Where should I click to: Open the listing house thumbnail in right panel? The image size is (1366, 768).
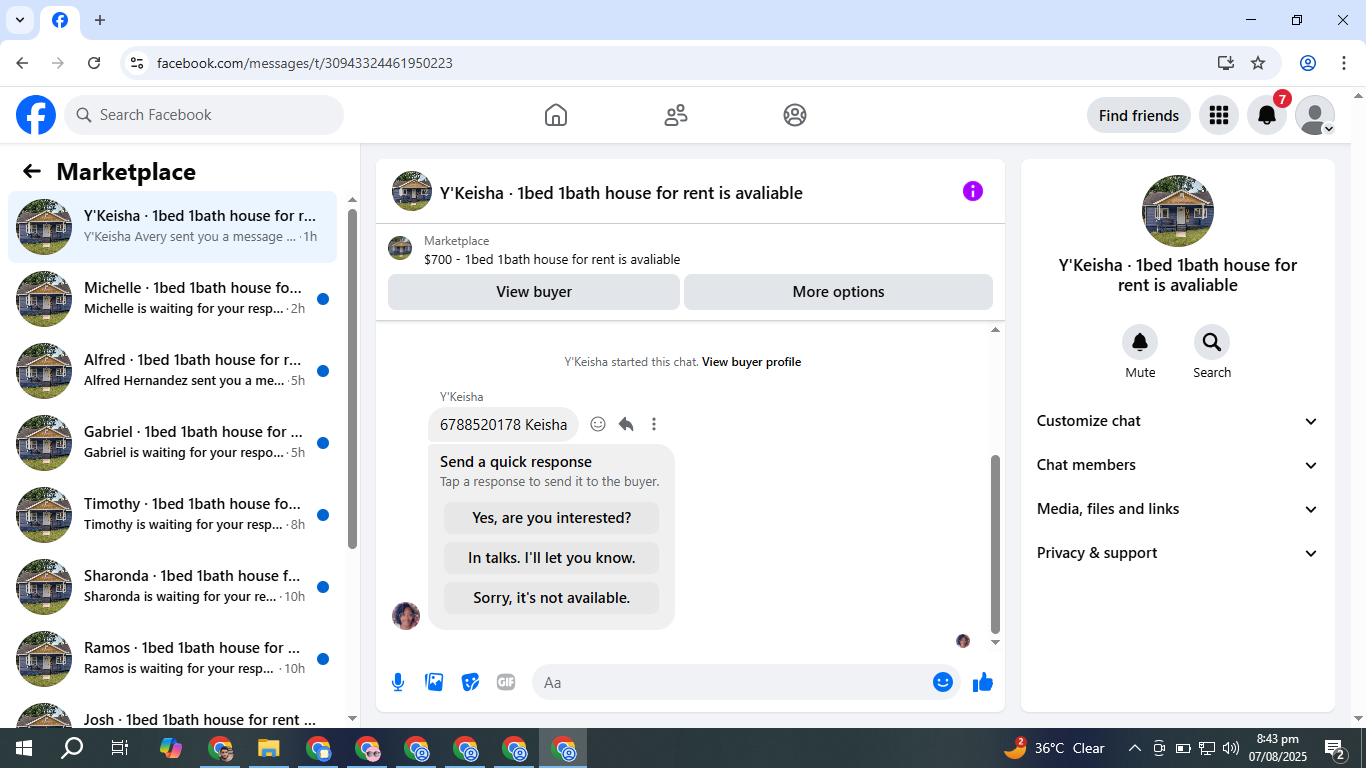(1178, 211)
